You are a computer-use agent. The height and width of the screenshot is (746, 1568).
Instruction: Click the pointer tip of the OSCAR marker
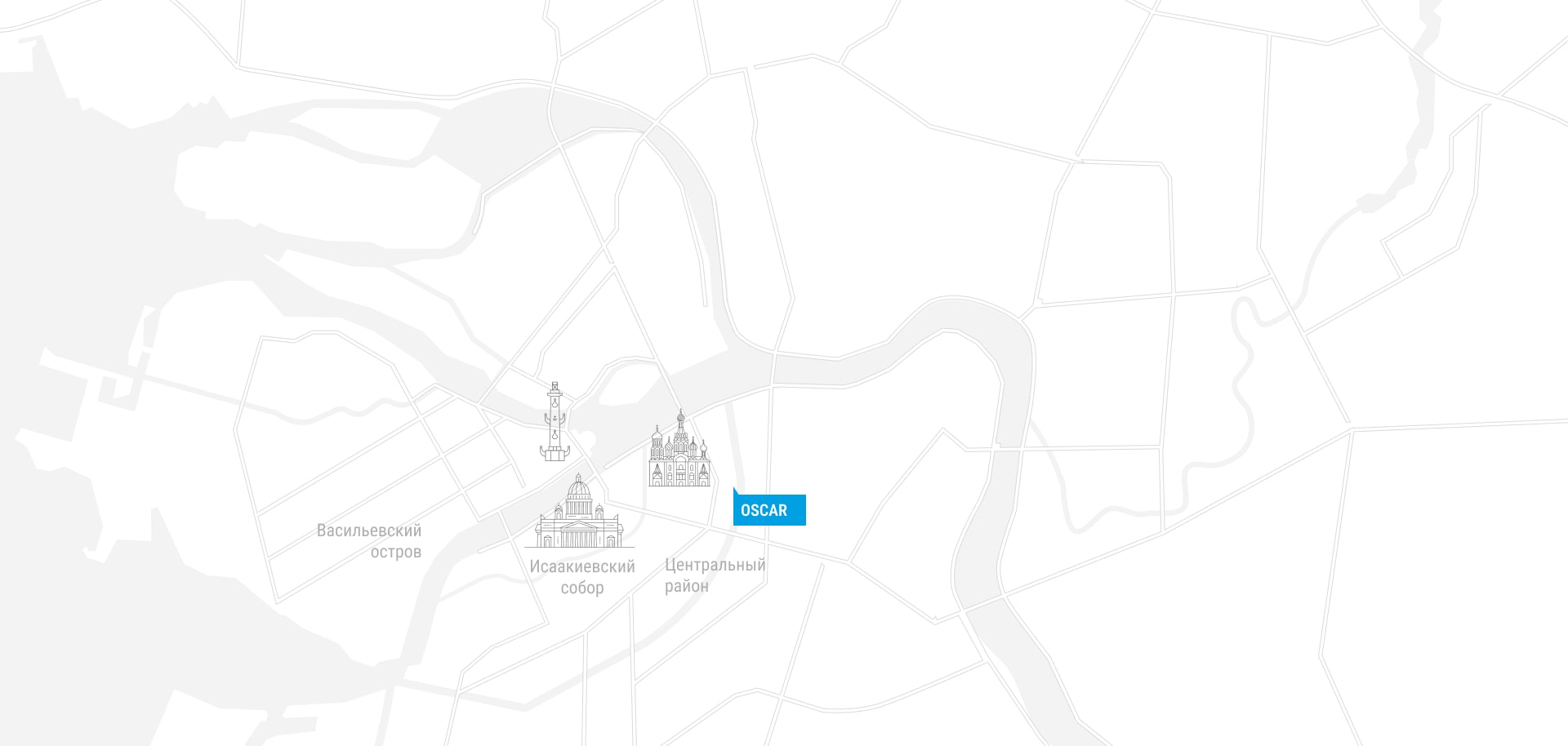point(735,490)
